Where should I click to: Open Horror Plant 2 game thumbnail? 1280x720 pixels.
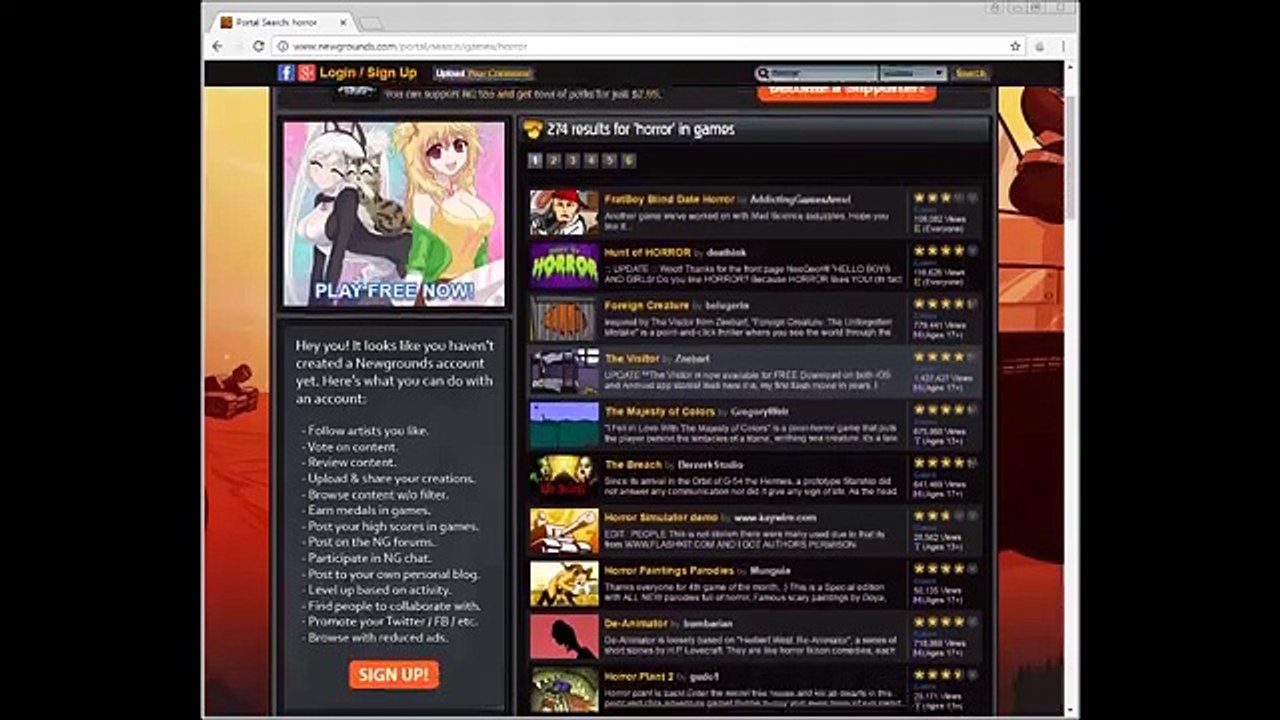click(564, 689)
